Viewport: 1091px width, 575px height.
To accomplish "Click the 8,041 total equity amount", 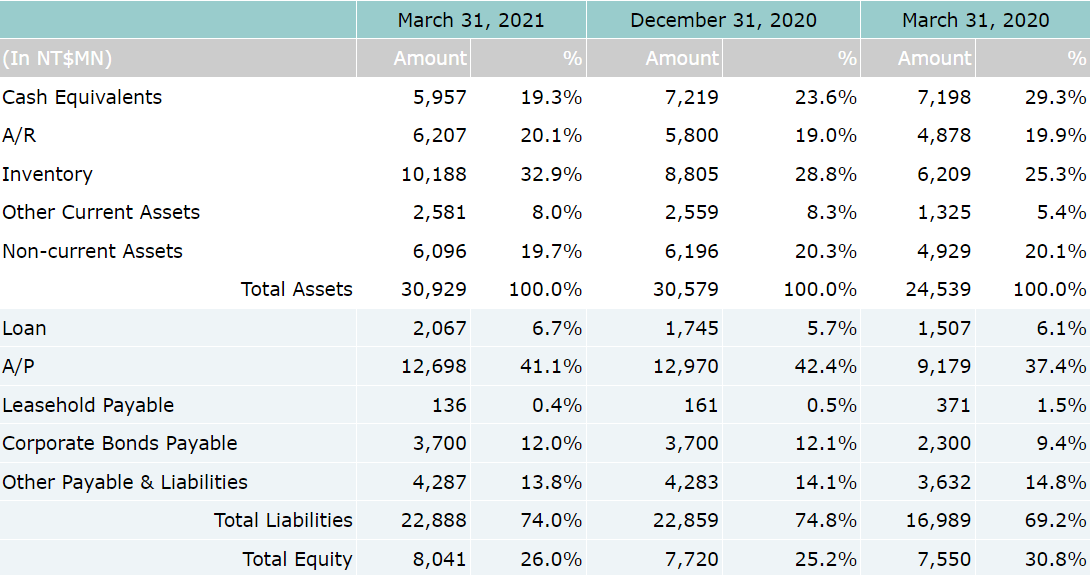I will pyautogui.click(x=439, y=559).
